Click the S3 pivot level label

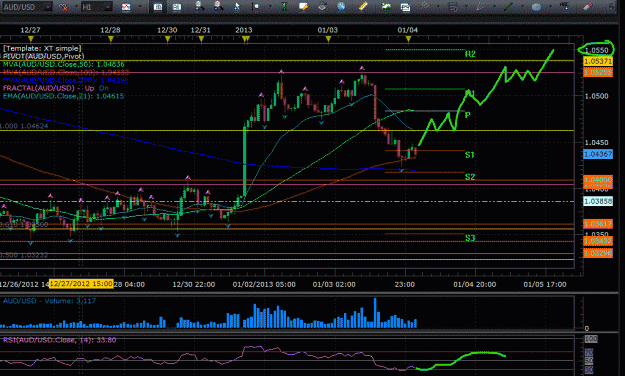(x=470, y=238)
